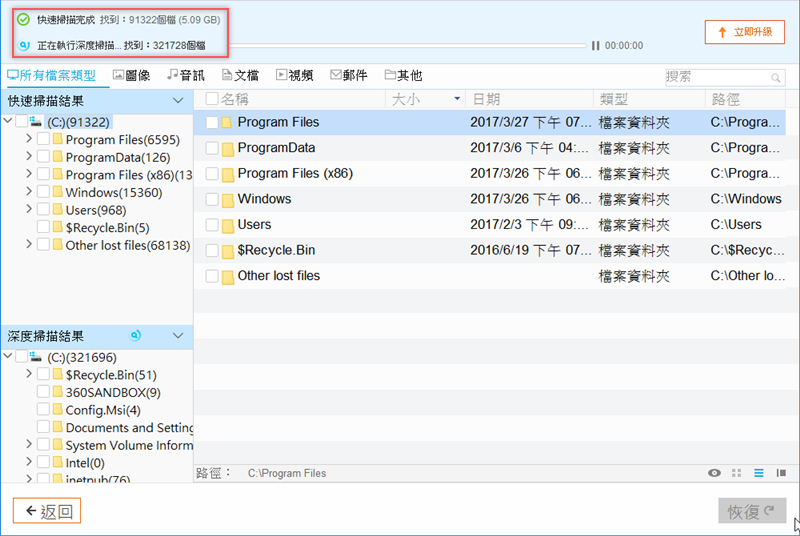The height and width of the screenshot is (536, 800).
Task: Expand Program Files(6595) tree node
Action: click(29, 138)
